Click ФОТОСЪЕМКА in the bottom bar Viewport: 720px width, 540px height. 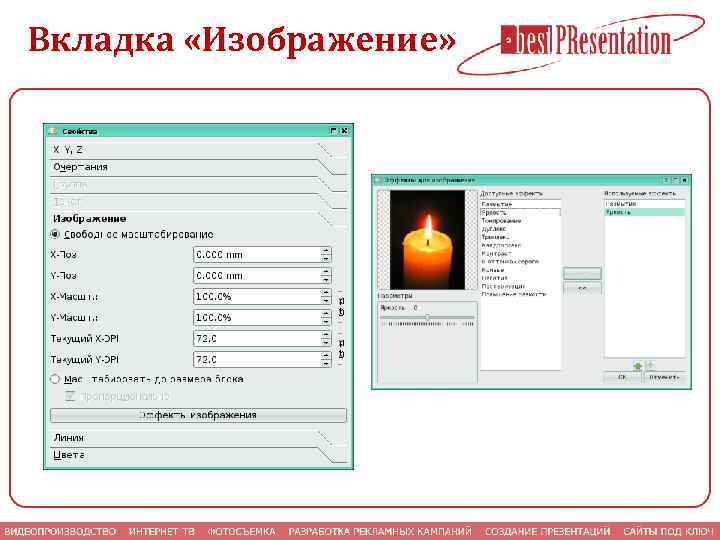click(242, 531)
